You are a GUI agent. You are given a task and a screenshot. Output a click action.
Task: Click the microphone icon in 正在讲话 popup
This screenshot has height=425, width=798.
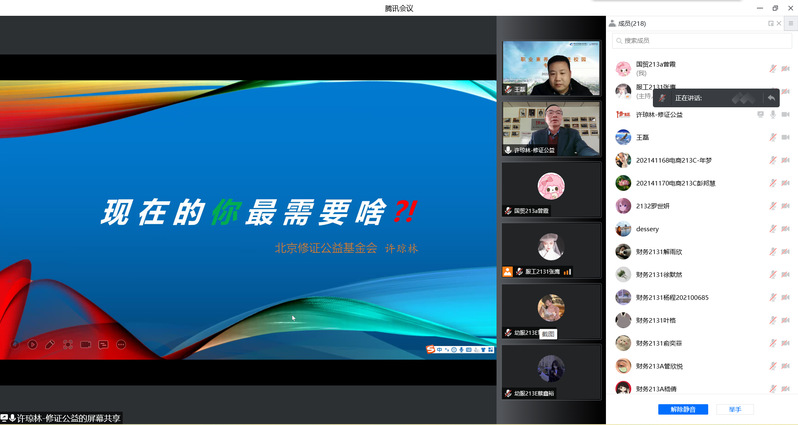662,98
